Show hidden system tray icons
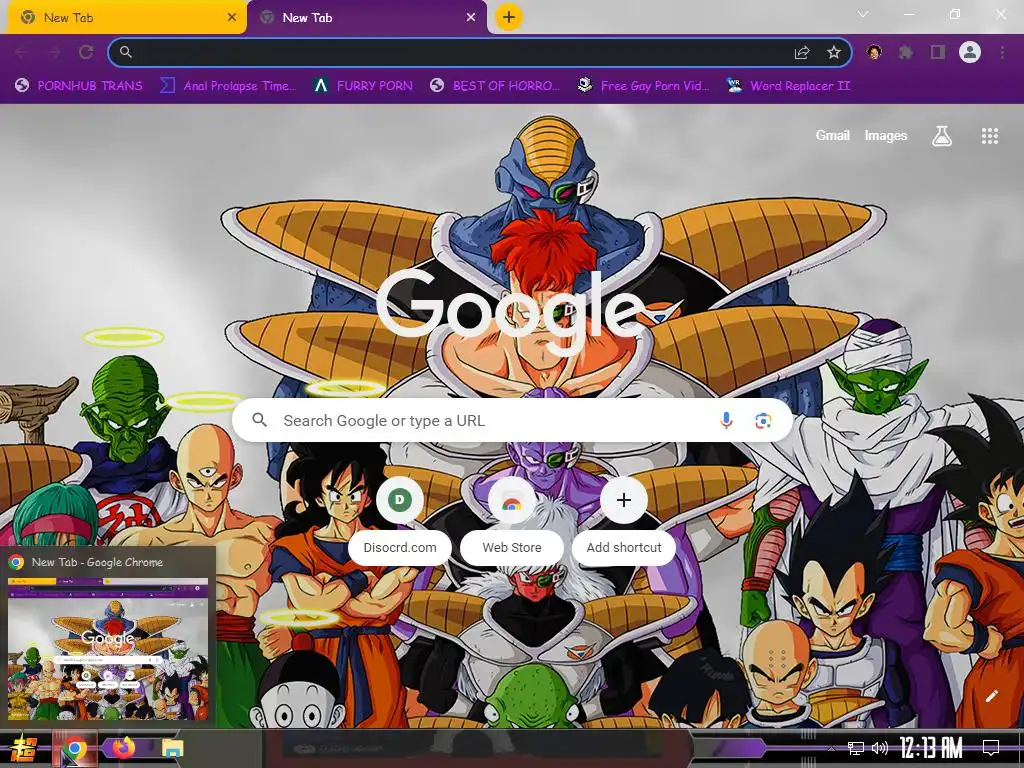1024x768 pixels. (x=831, y=748)
